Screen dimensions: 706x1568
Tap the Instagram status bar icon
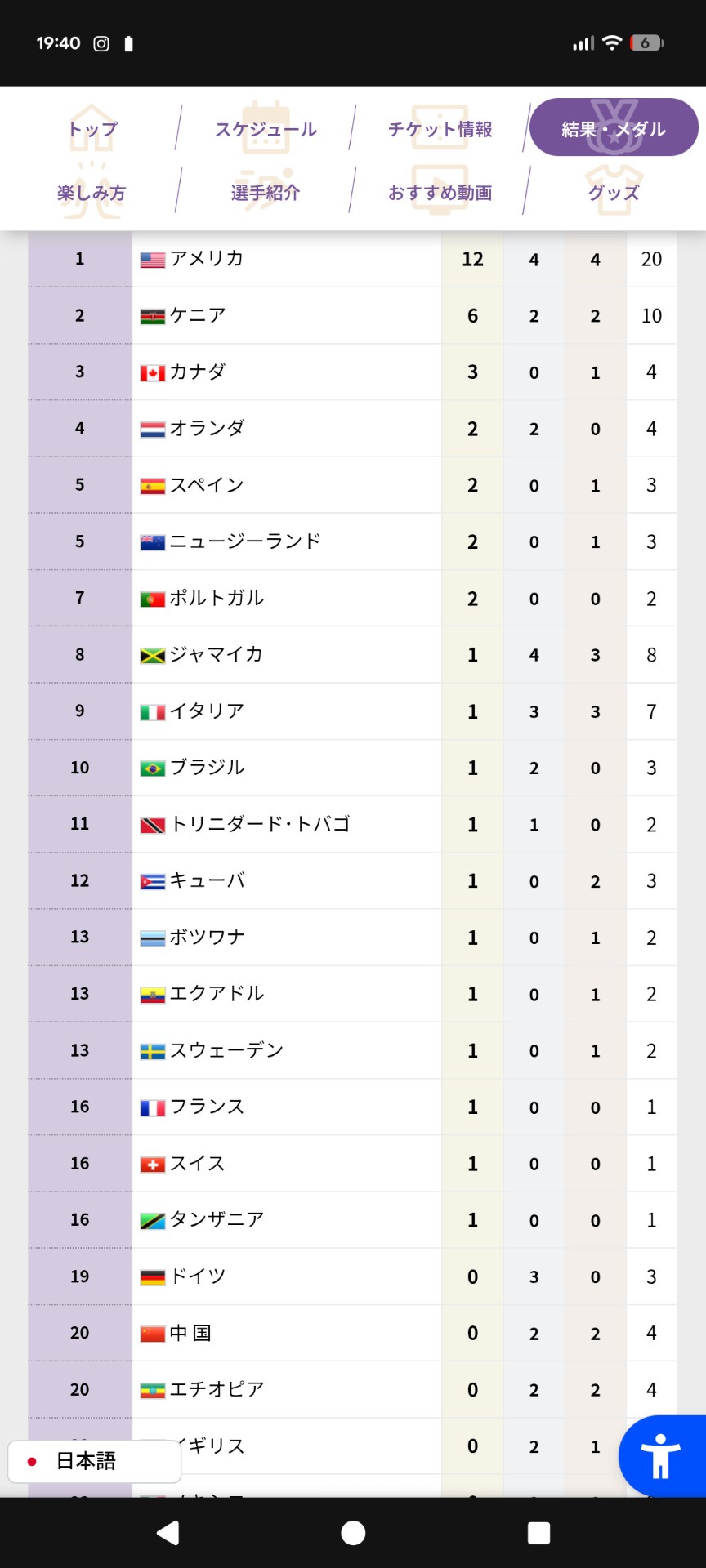[x=101, y=43]
